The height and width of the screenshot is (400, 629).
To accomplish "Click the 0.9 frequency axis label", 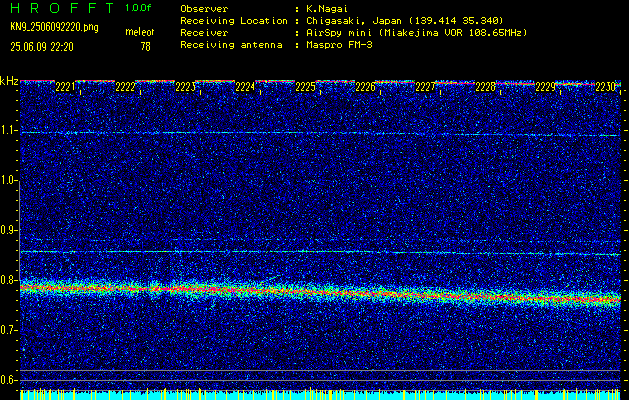I will [x=8, y=230].
